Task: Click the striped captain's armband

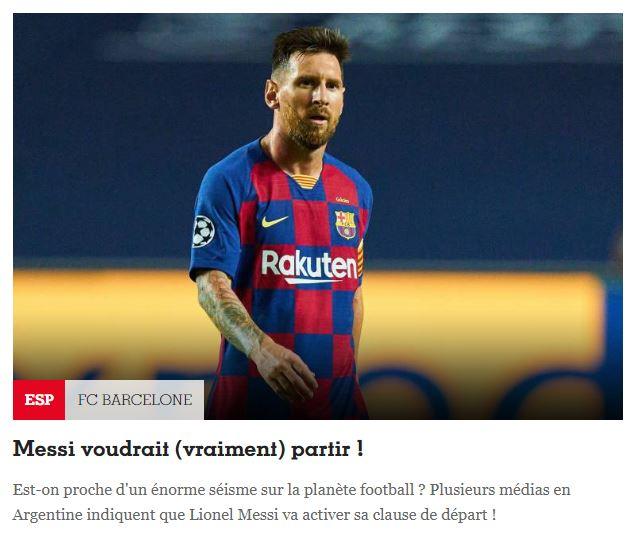Action: tap(360, 258)
